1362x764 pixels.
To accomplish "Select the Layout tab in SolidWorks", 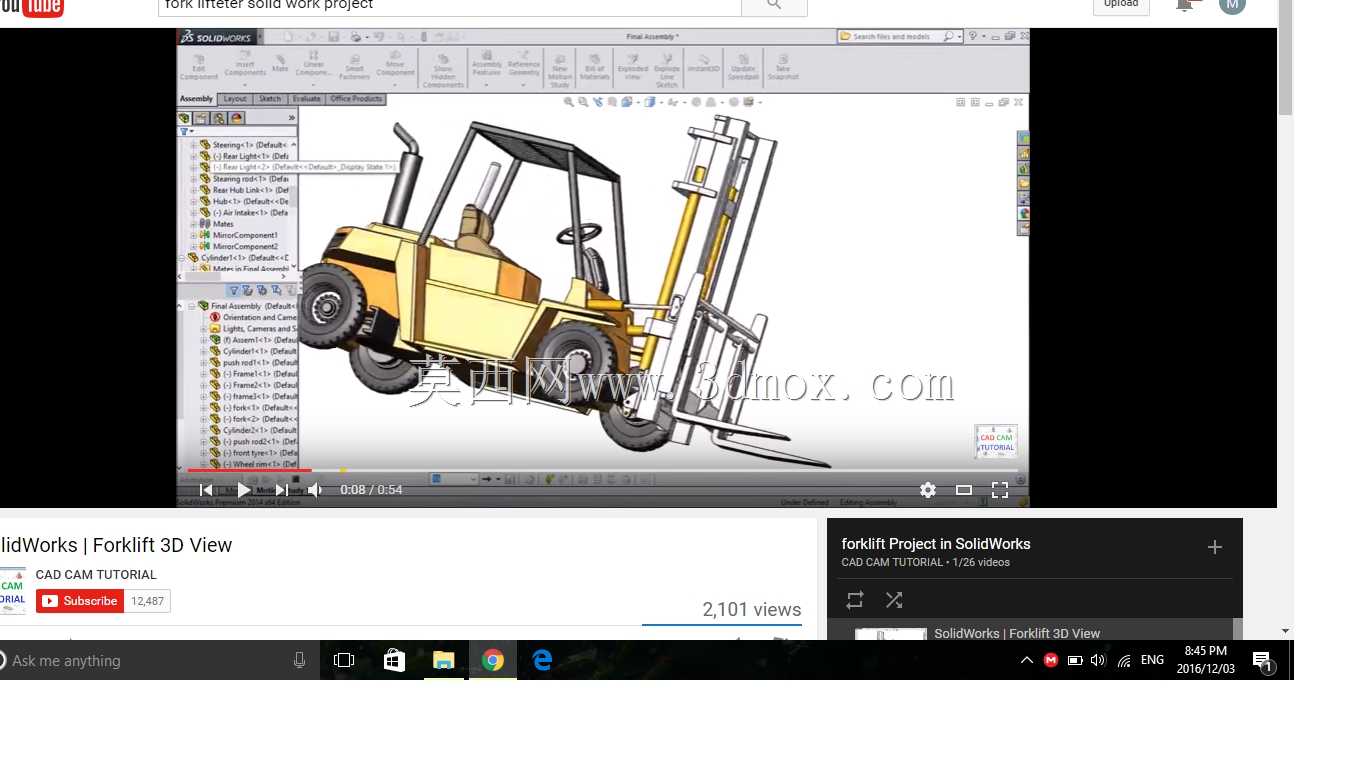I will pos(235,99).
